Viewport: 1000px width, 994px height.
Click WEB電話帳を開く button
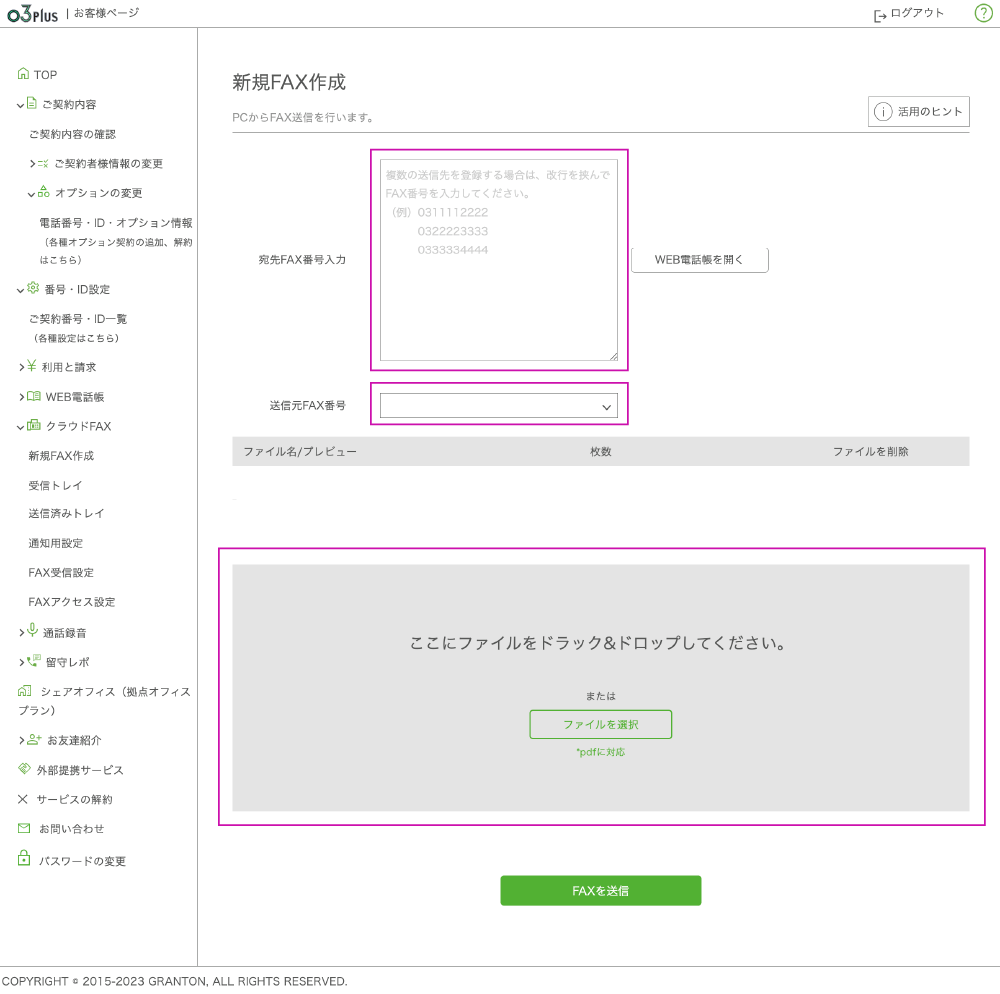point(699,260)
